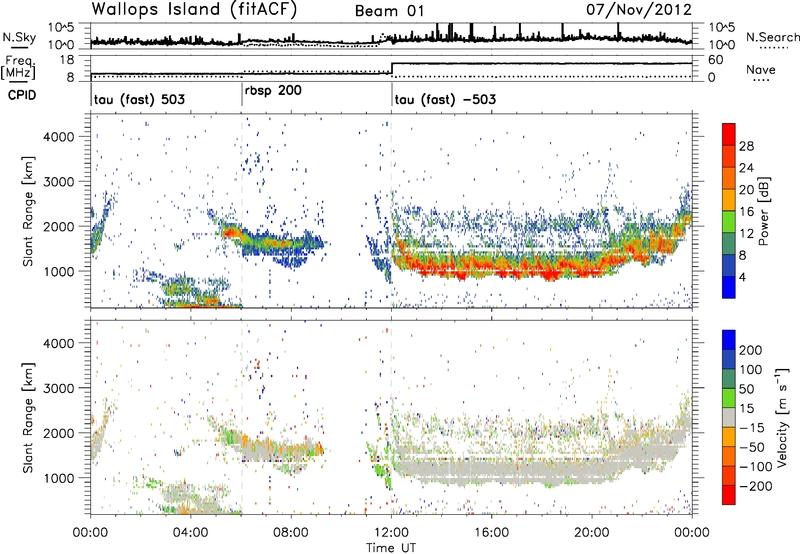Click the '16:00' time tick label
This screenshot has height=554, width=800.
point(491,533)
